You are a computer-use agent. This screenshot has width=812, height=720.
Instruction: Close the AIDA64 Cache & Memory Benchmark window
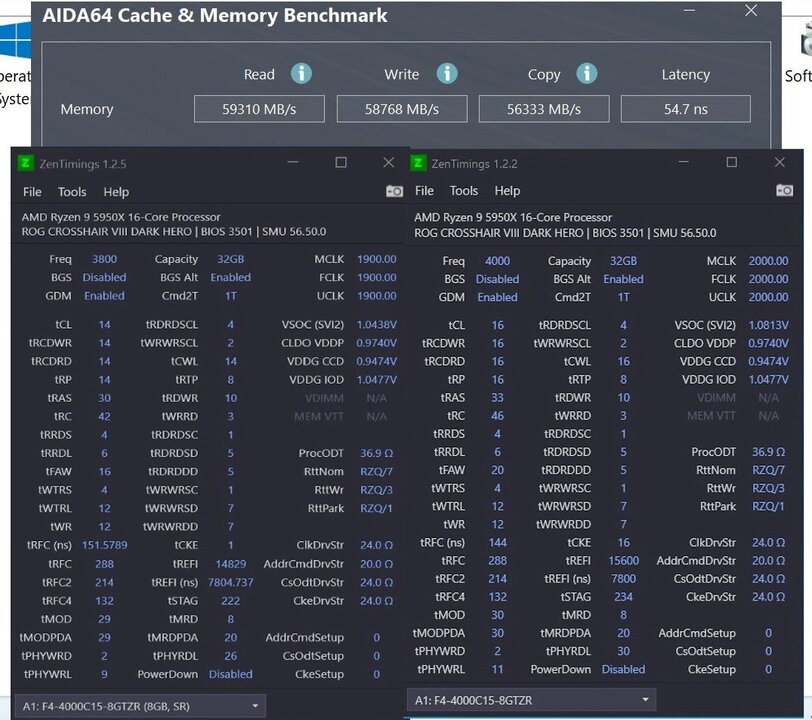pos(751,11)
